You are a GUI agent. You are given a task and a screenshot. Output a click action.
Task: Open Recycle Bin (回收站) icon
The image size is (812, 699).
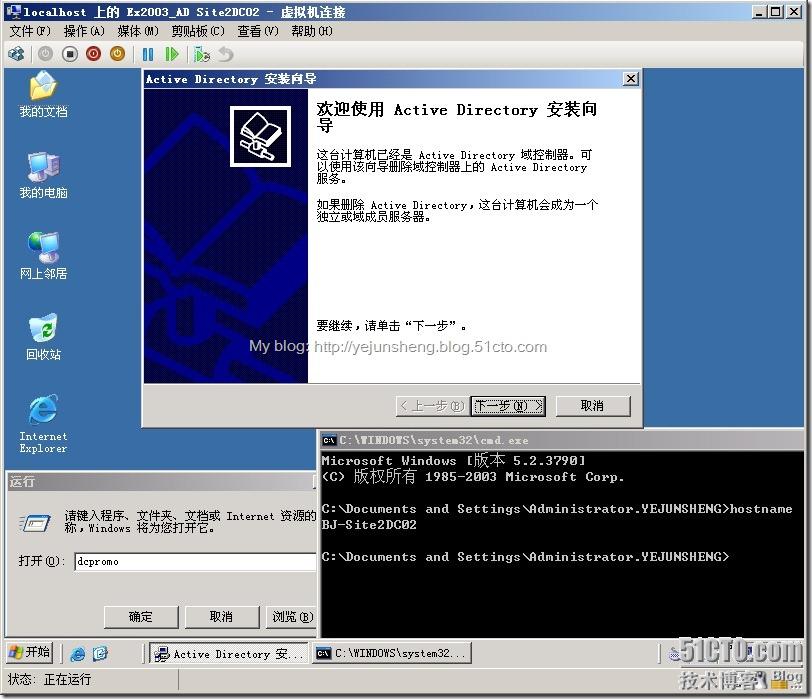[x=44, y=337]
